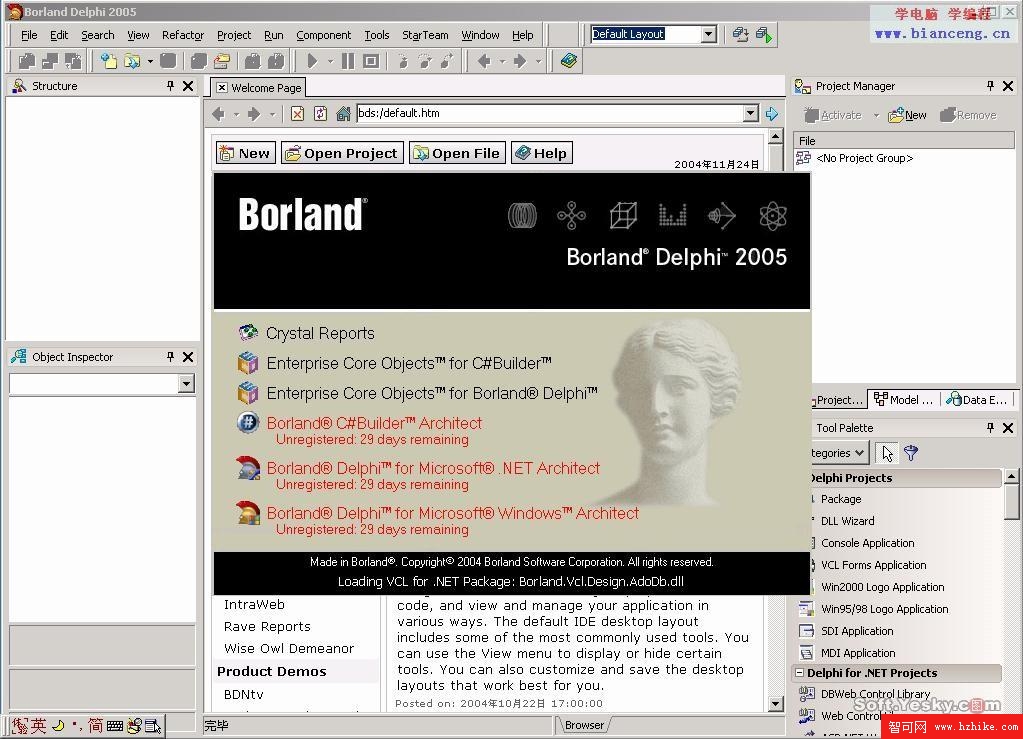Screen dimensions: 1023x739
Task: Click the Open file toolbar icon
Action: [132, 61]
